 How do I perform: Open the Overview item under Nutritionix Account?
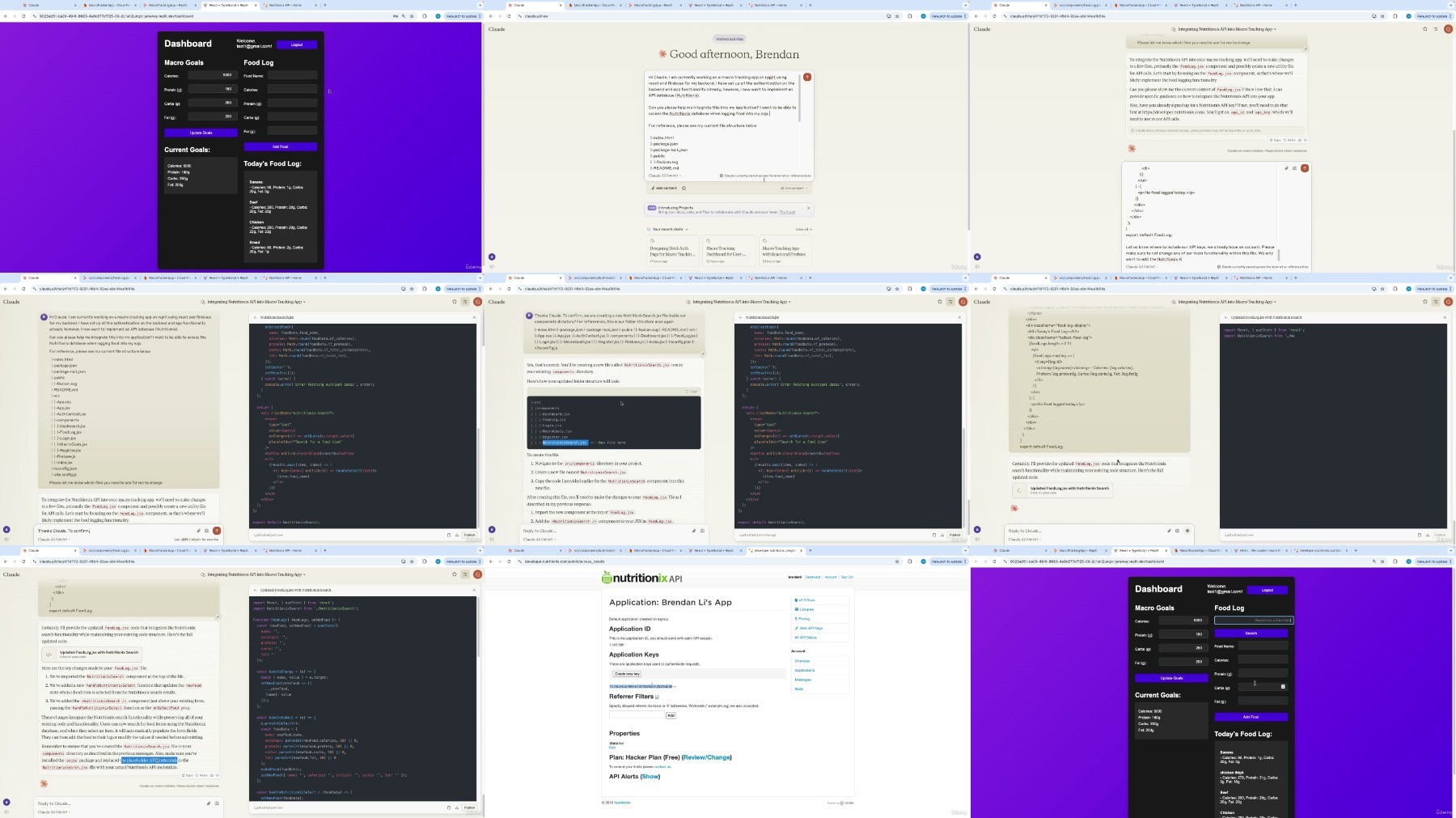[802, 661]
